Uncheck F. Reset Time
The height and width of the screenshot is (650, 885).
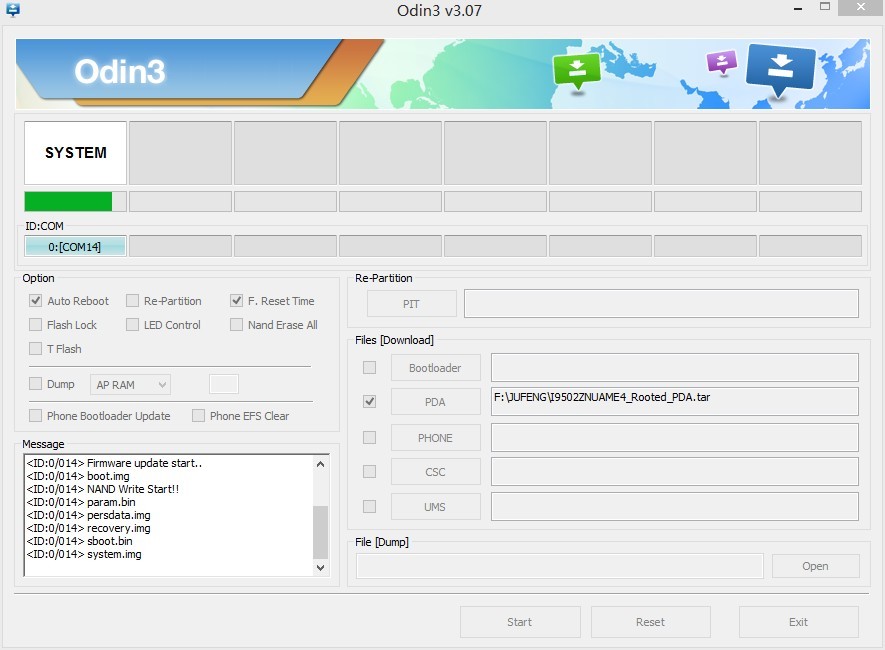237,300
